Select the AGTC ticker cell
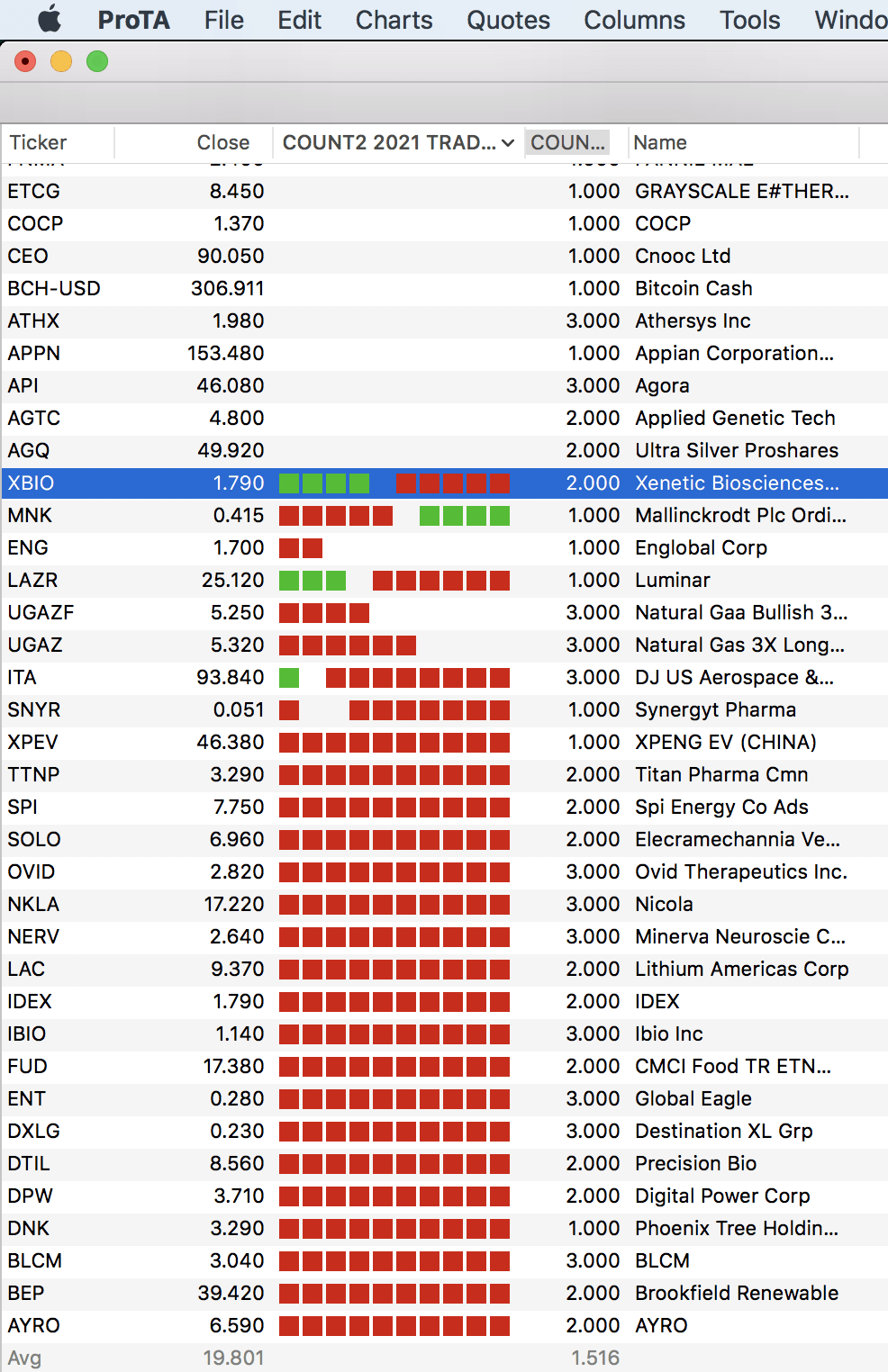Image resolution: width=888 pixels, height=1372 pixels. pyautogui.click(x=34, y=418)
